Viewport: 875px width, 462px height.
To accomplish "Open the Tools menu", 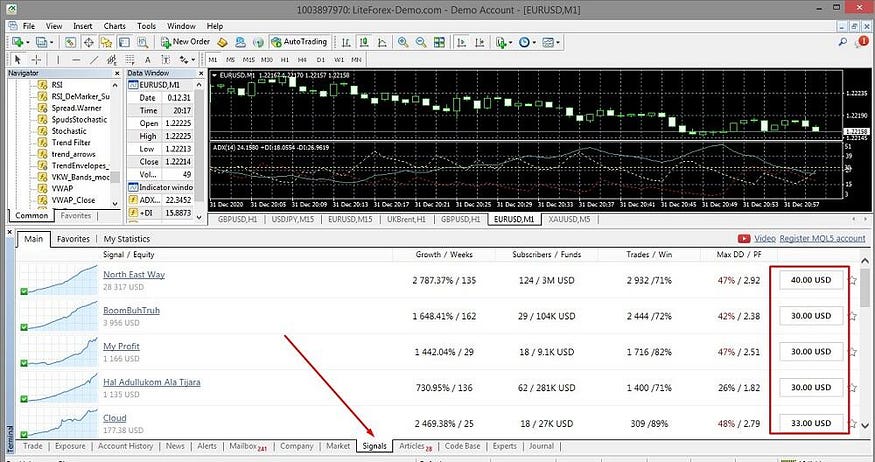I will coord(147,26).
